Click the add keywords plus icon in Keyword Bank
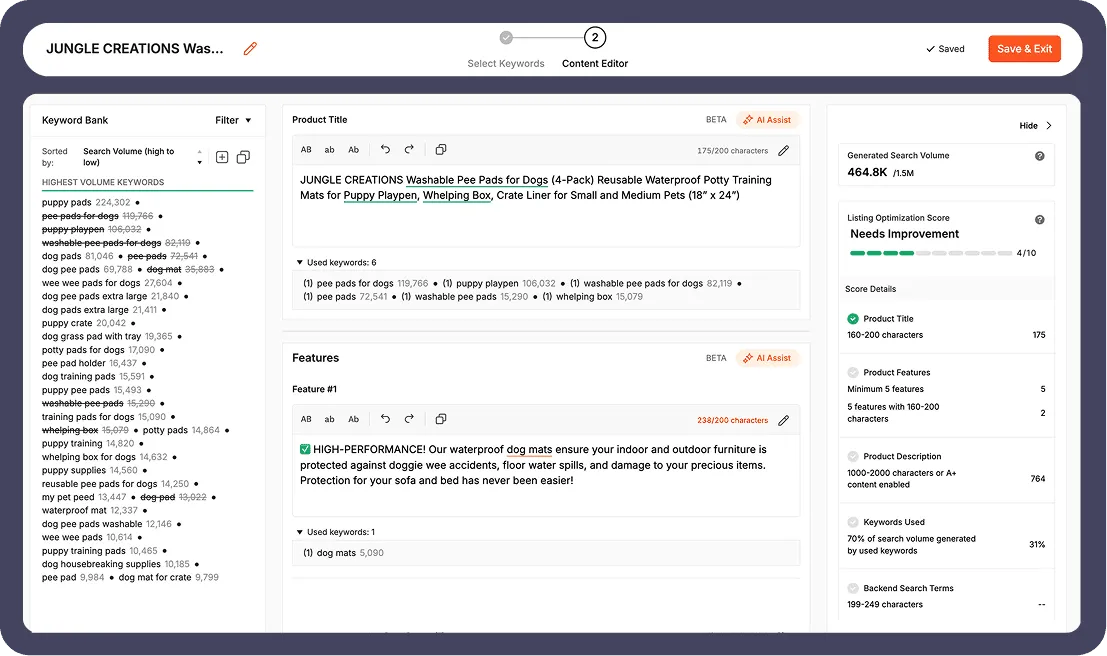 click(x=222, y=157)
